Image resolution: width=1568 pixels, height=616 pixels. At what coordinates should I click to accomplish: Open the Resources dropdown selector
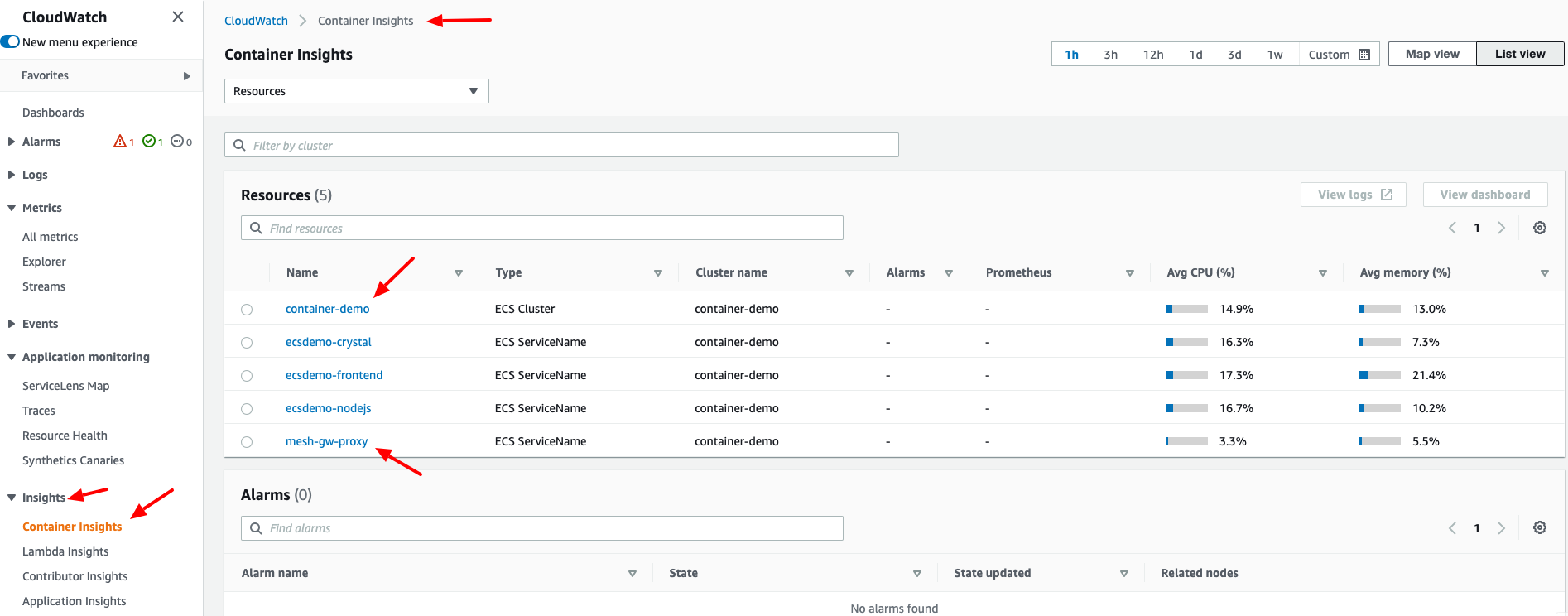pyautogui.click(x=357, y=91)
